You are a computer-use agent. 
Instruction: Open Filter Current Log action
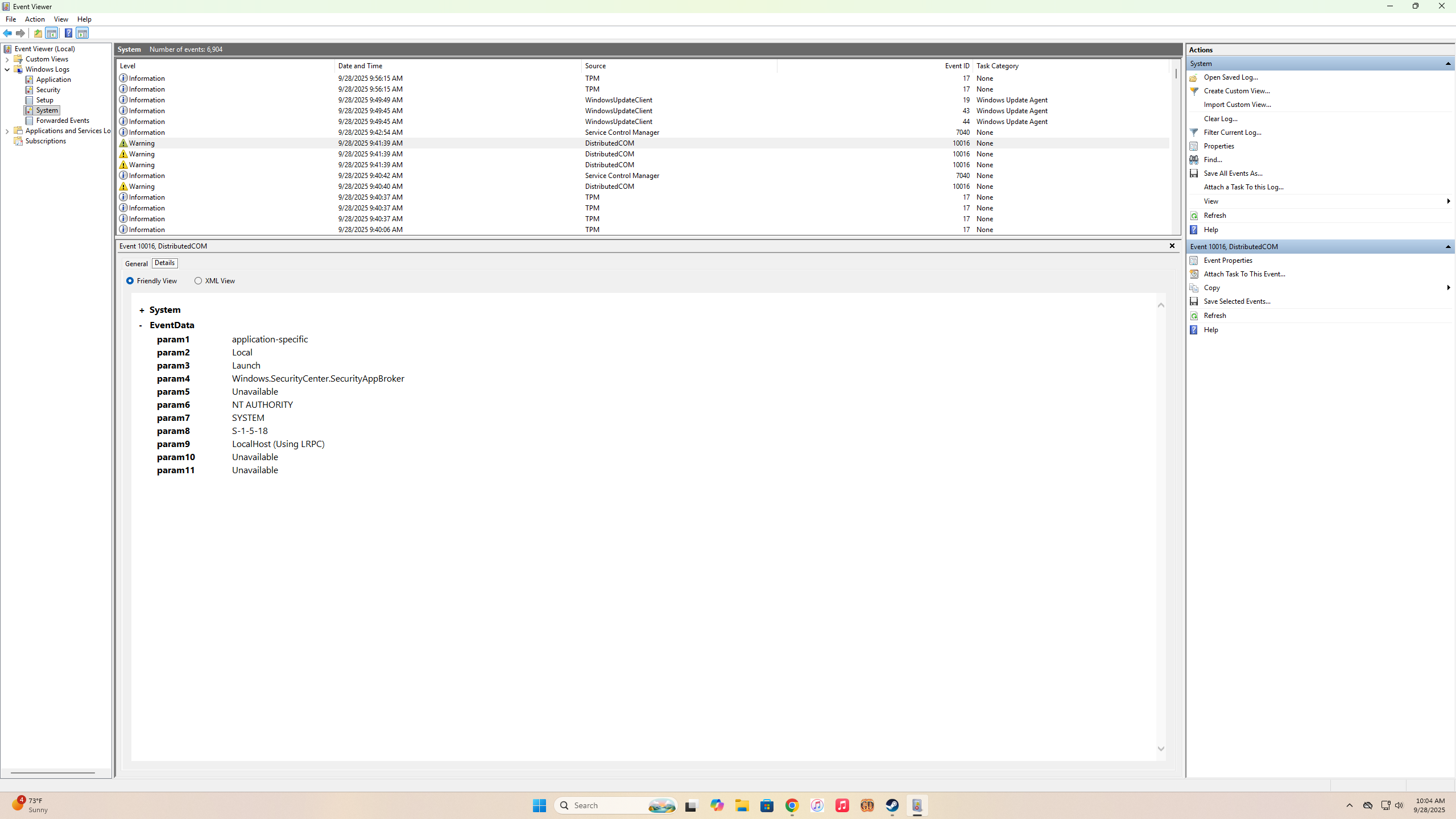tap(1232, 132)
